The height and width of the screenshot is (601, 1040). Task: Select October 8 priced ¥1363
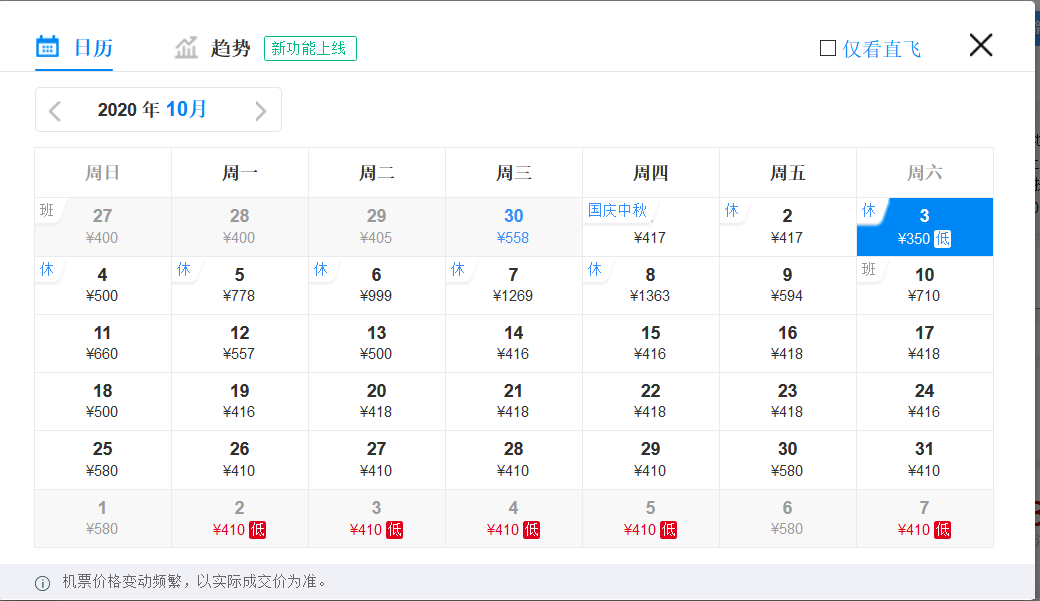pos(651,285)
